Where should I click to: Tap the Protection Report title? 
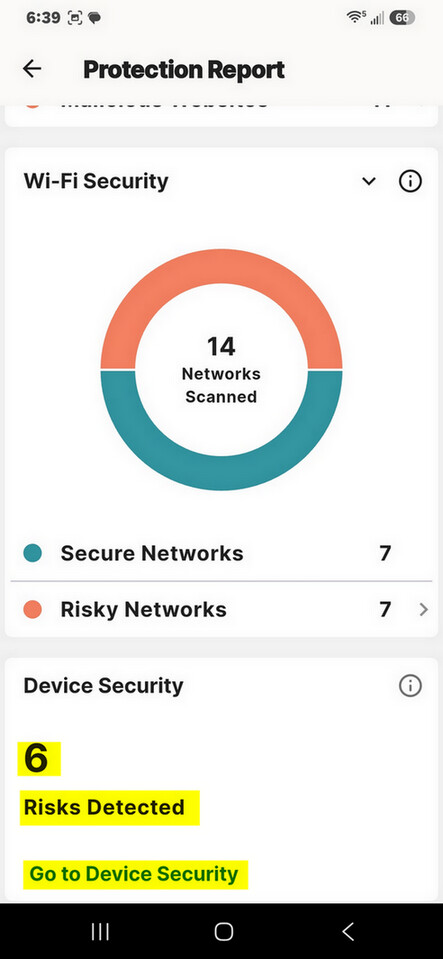(184, 70)
